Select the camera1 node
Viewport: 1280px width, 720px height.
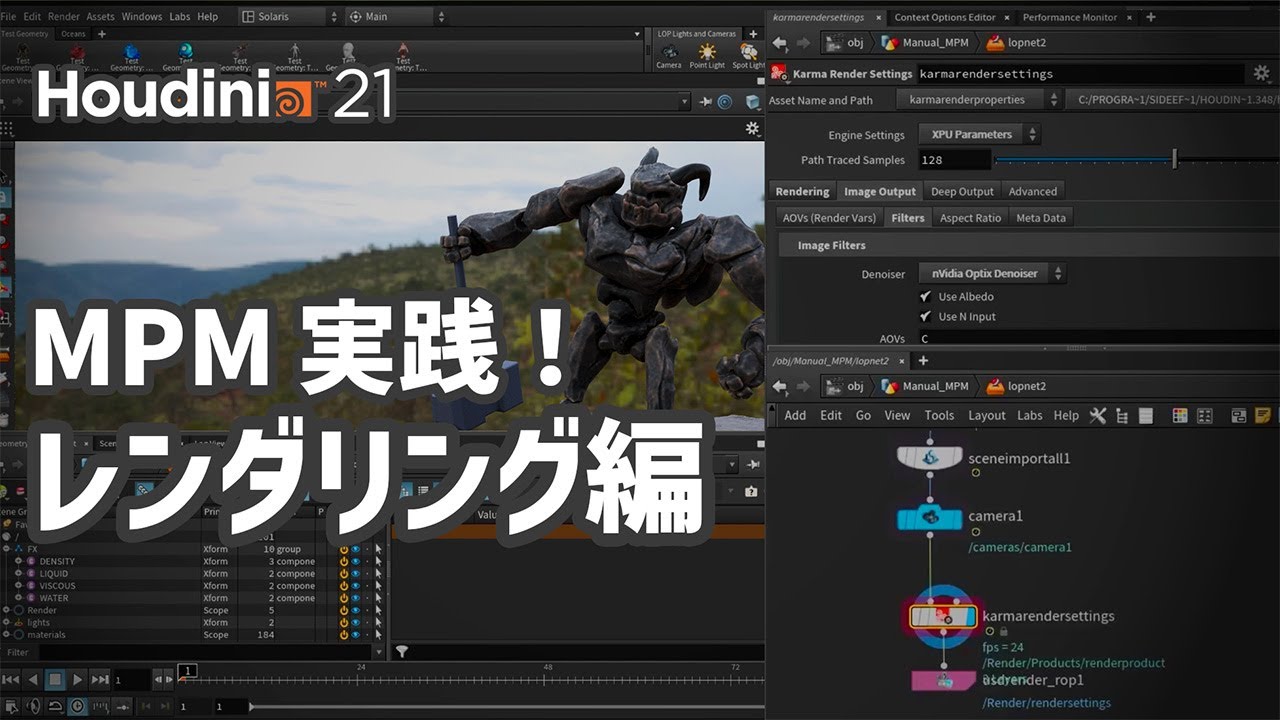(930, 517)
